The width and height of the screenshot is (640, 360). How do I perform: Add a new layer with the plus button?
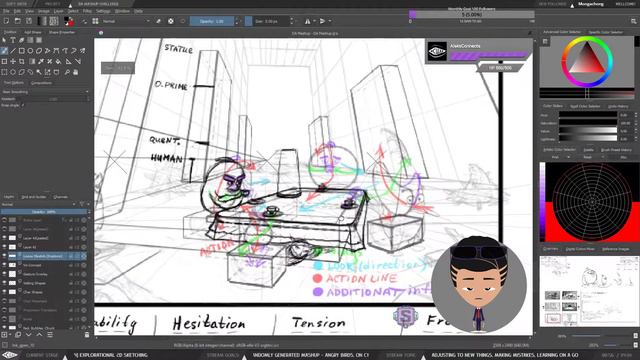click(x=4, y=335)
